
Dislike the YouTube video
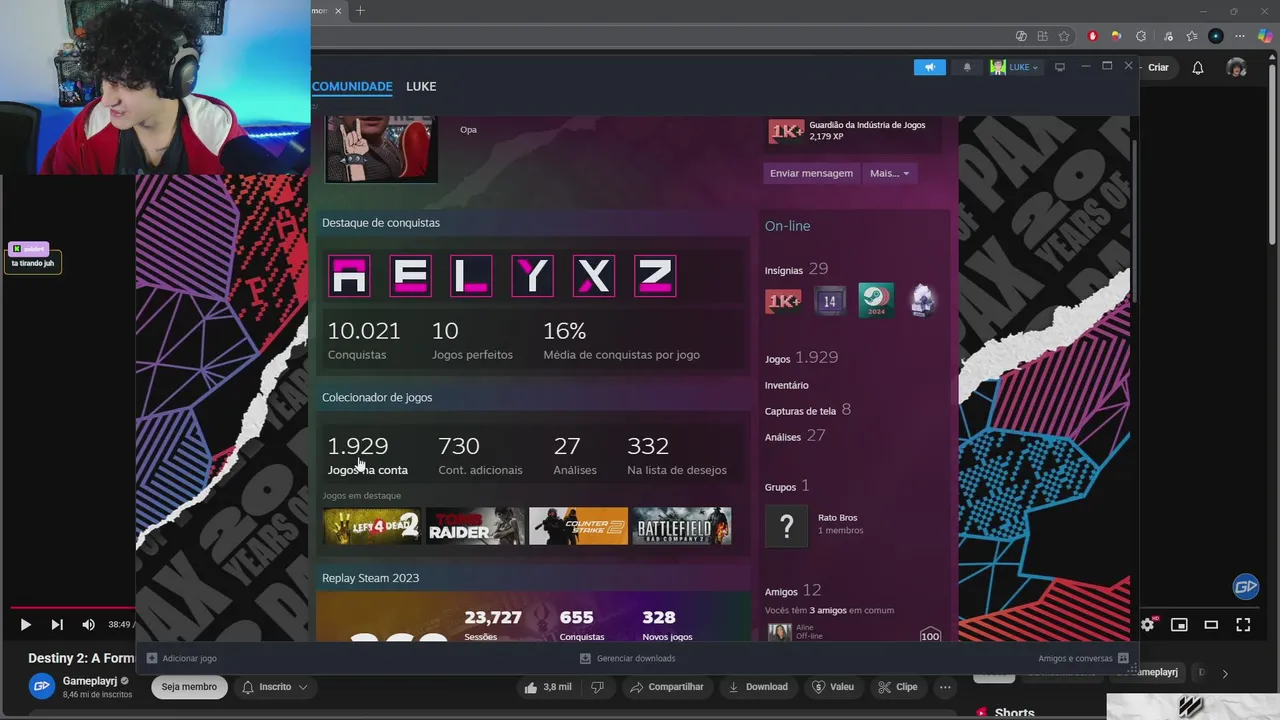tap(597, 687)
